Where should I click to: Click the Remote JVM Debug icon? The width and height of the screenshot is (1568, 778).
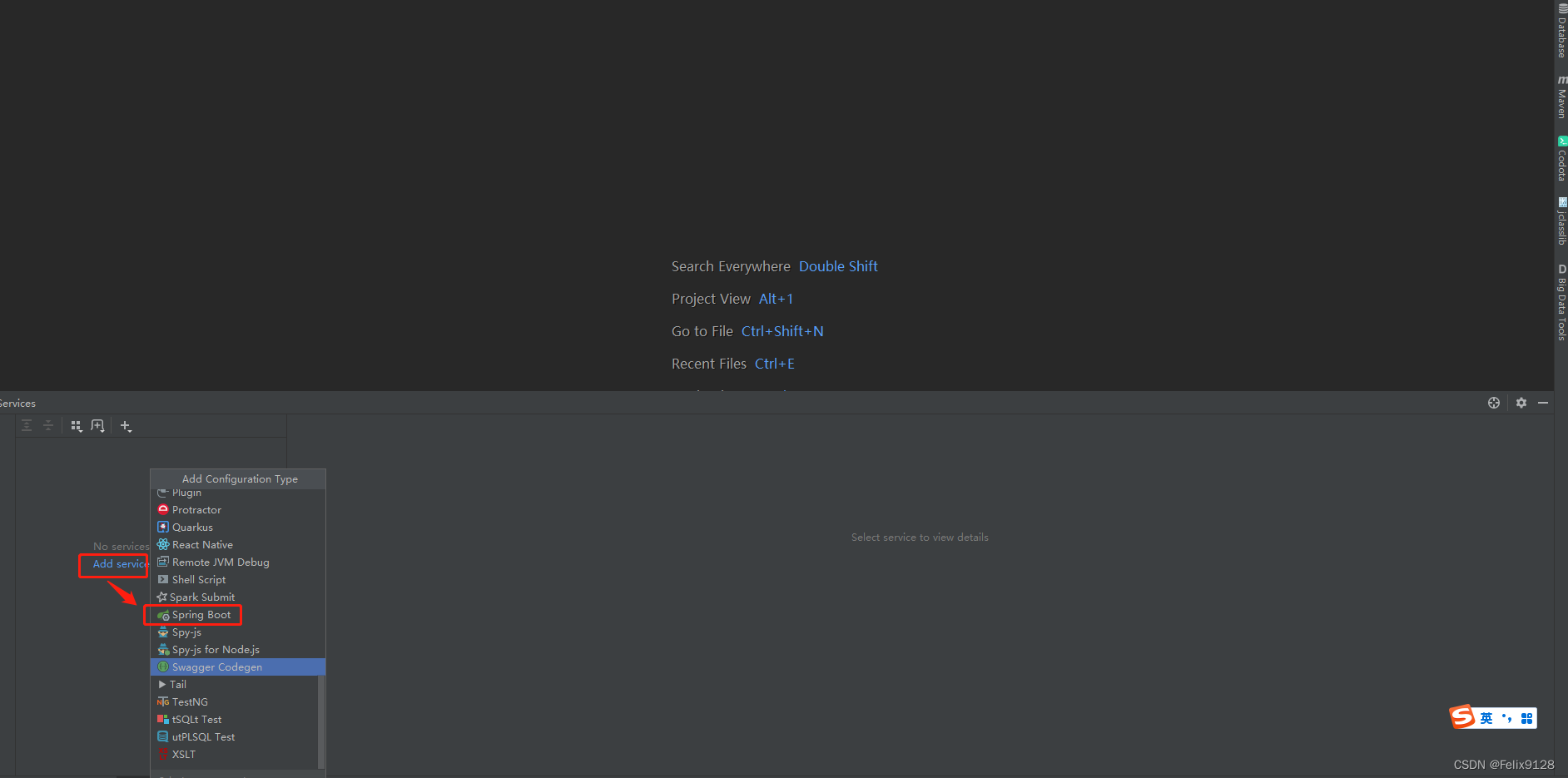pos(163,562)
